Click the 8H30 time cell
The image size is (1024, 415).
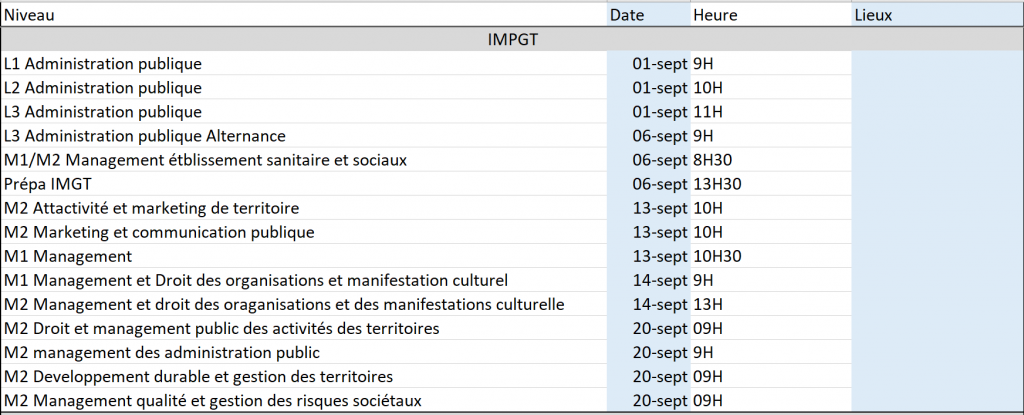point(771,159)
